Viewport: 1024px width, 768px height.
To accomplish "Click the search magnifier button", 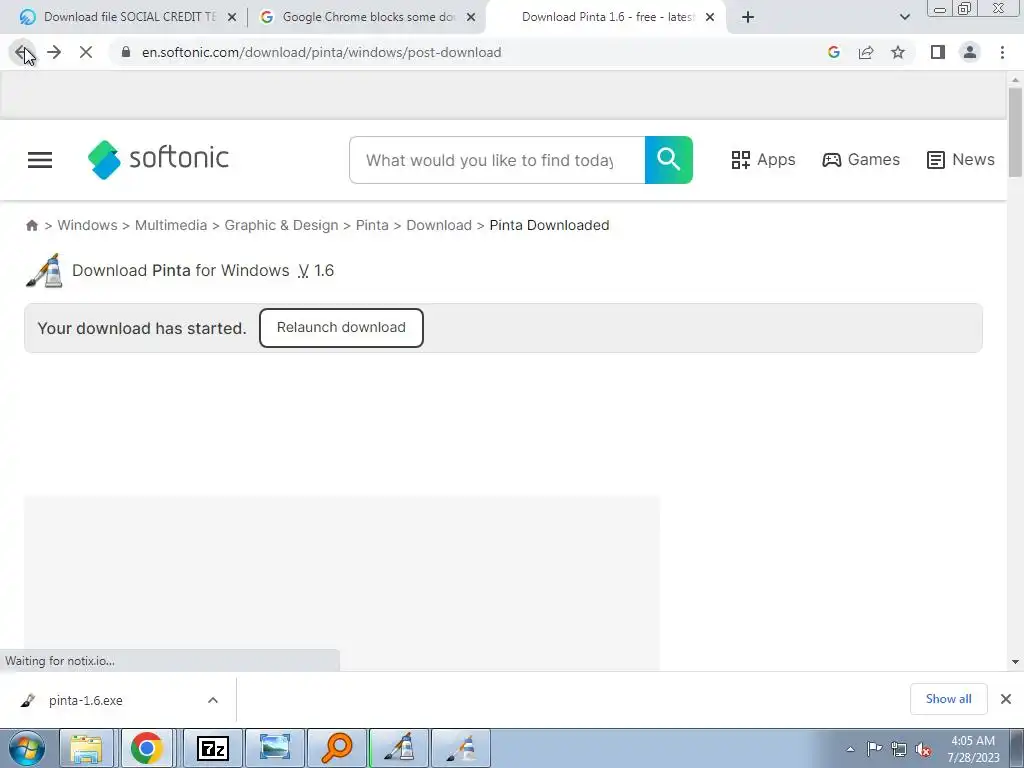I will pos(669,160).
